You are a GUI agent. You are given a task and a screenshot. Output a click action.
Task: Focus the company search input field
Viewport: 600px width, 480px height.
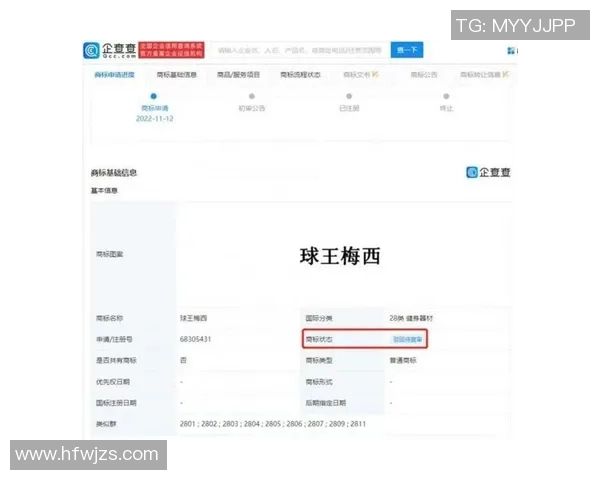pyautogui.click(x=300, y=50)
